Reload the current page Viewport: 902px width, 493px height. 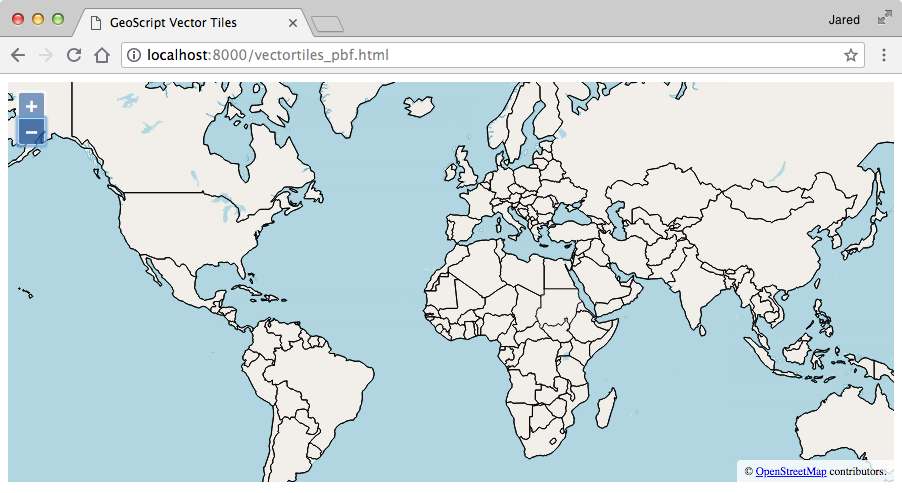74,55
